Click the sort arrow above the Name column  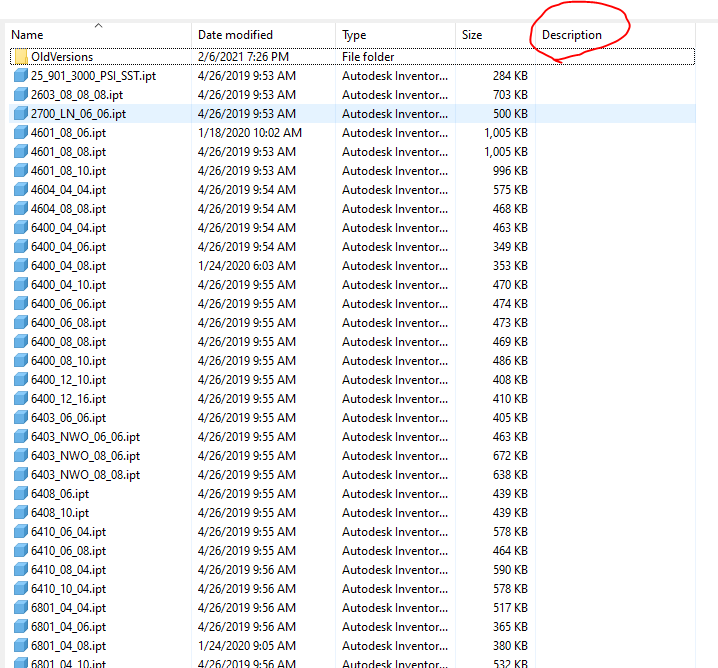click(98, 26)
